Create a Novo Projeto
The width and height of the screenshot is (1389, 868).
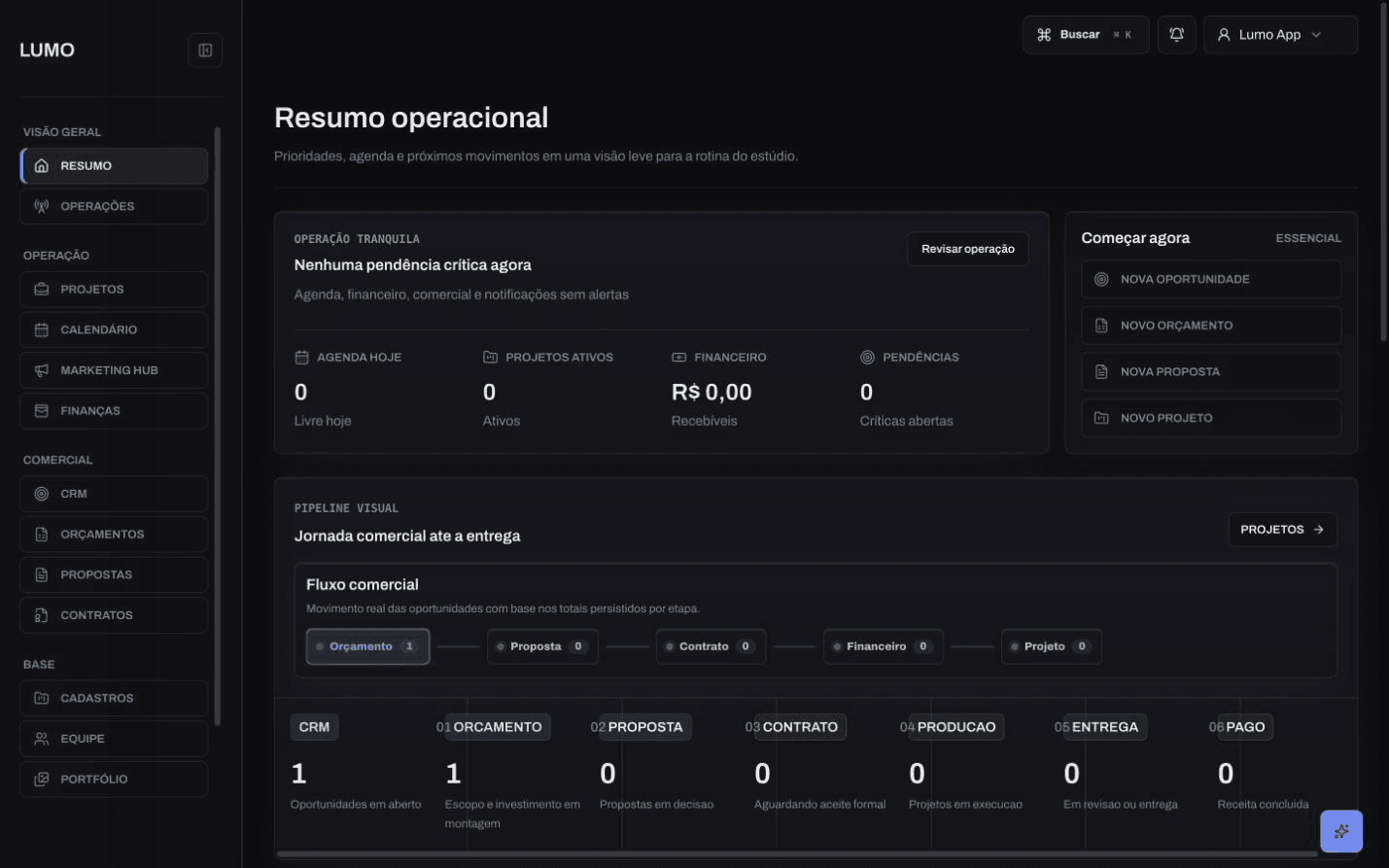pos(1211,419)
